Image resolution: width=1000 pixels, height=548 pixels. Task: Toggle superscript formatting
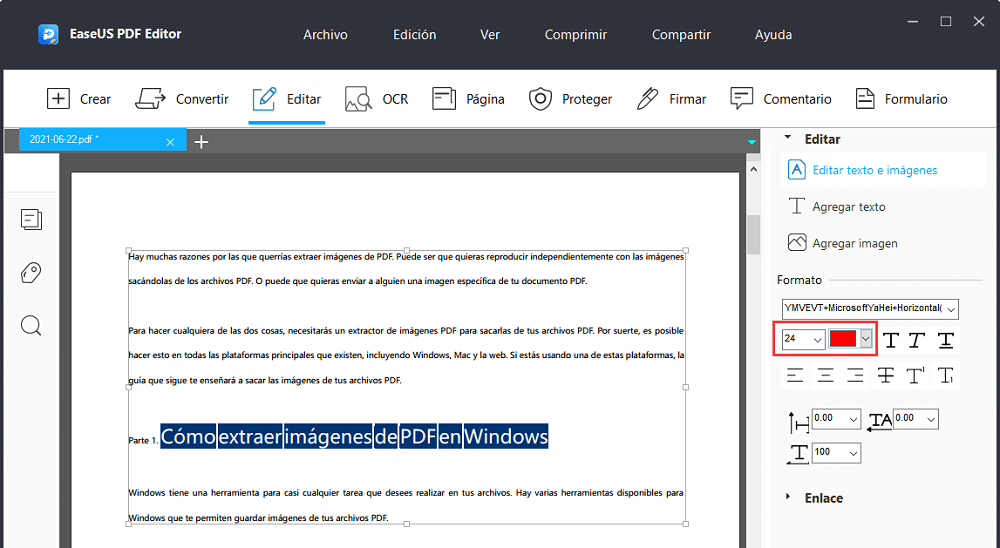[x=916, y=376]
